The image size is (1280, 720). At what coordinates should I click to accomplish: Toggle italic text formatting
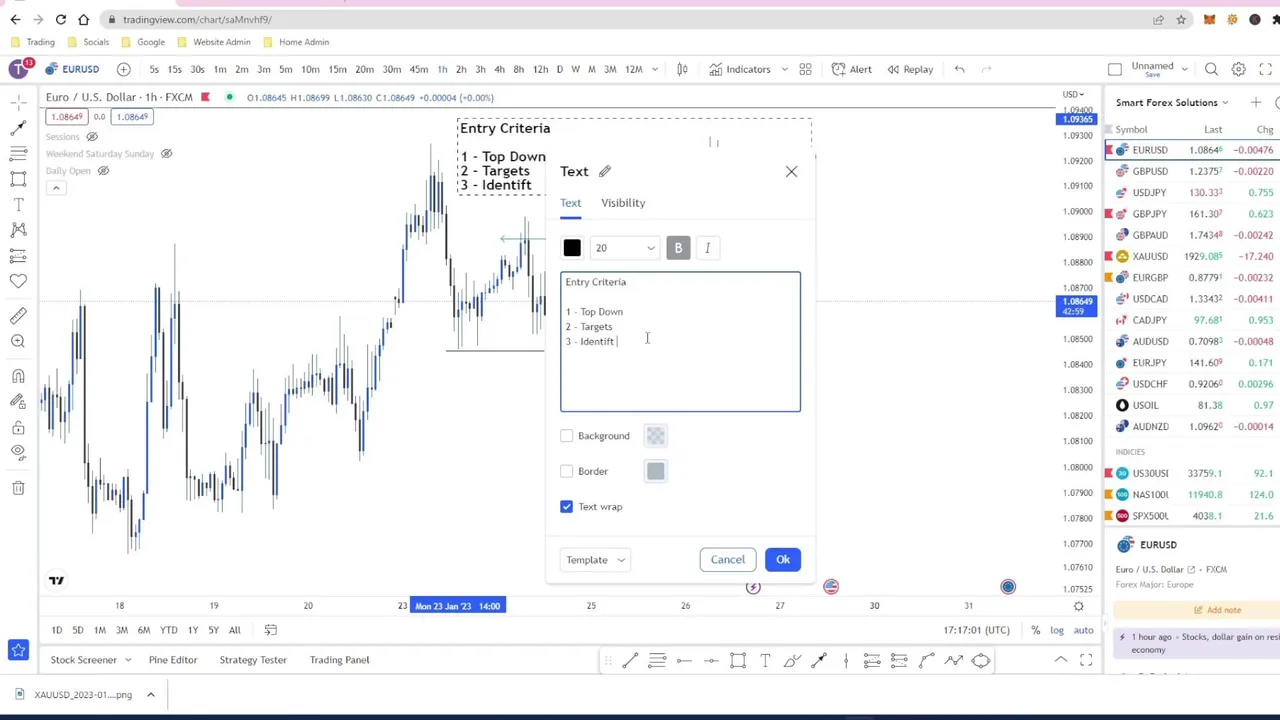(707, 248)
